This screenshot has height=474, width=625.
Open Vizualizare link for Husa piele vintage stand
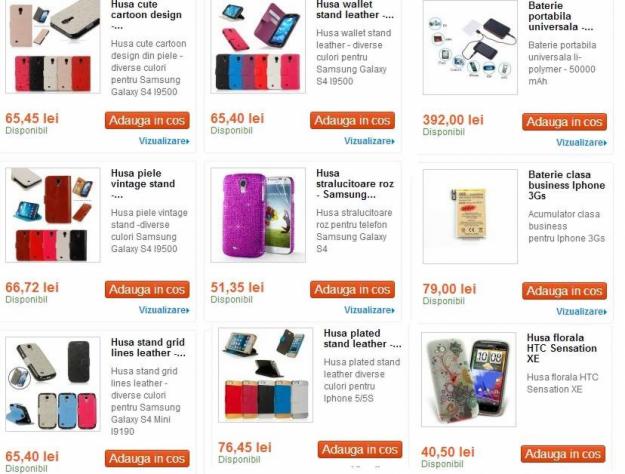[x=164, y=310]
